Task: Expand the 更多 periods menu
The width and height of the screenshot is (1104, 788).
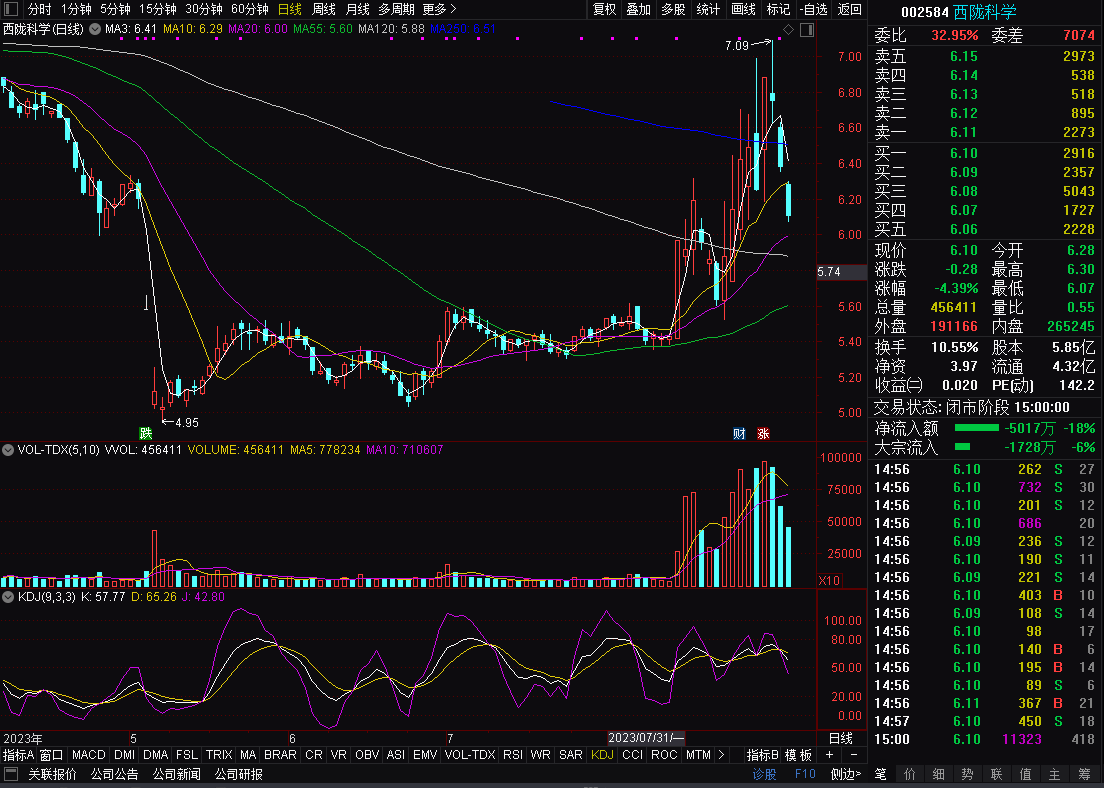Action: tap(439, 9)
